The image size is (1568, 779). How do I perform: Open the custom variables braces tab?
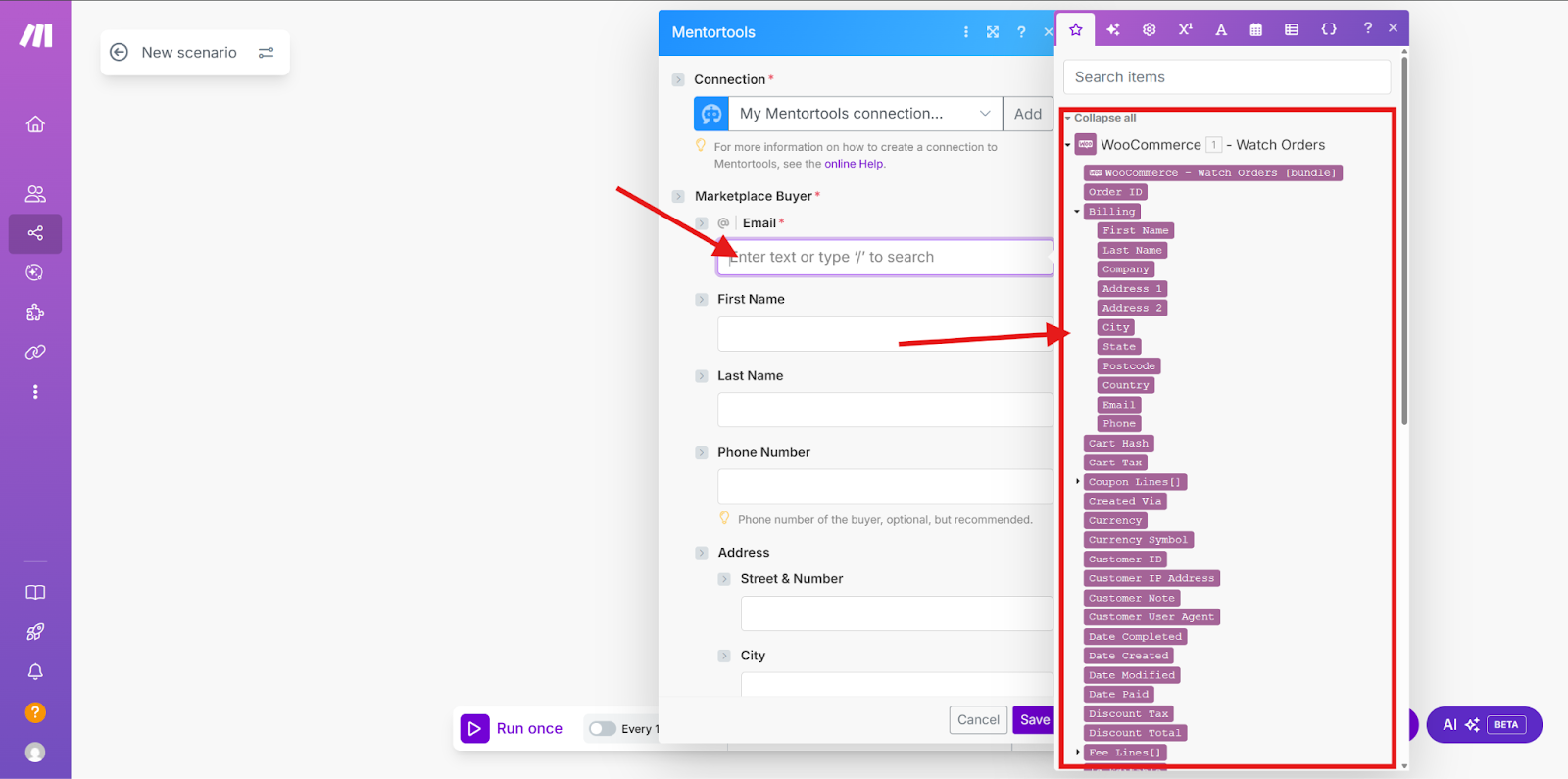tap(1329, 29)
